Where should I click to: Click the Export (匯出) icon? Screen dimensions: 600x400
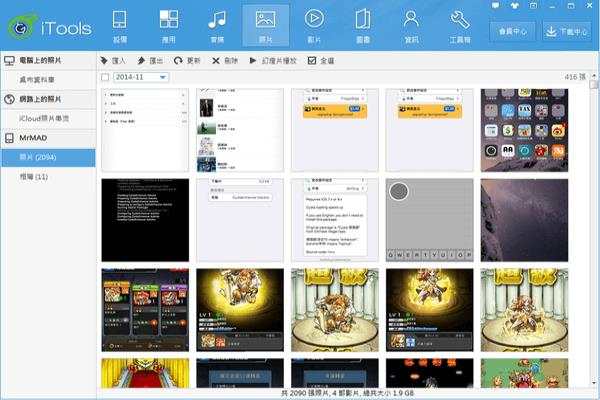pyautogui.click(x=141, y=60)
